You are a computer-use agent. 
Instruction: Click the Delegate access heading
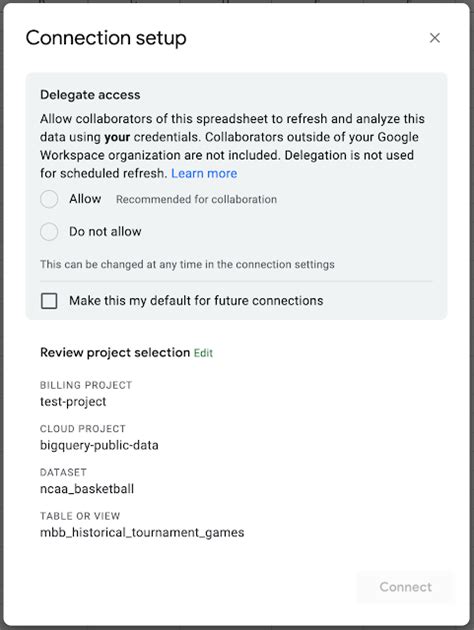pos(90,95)
